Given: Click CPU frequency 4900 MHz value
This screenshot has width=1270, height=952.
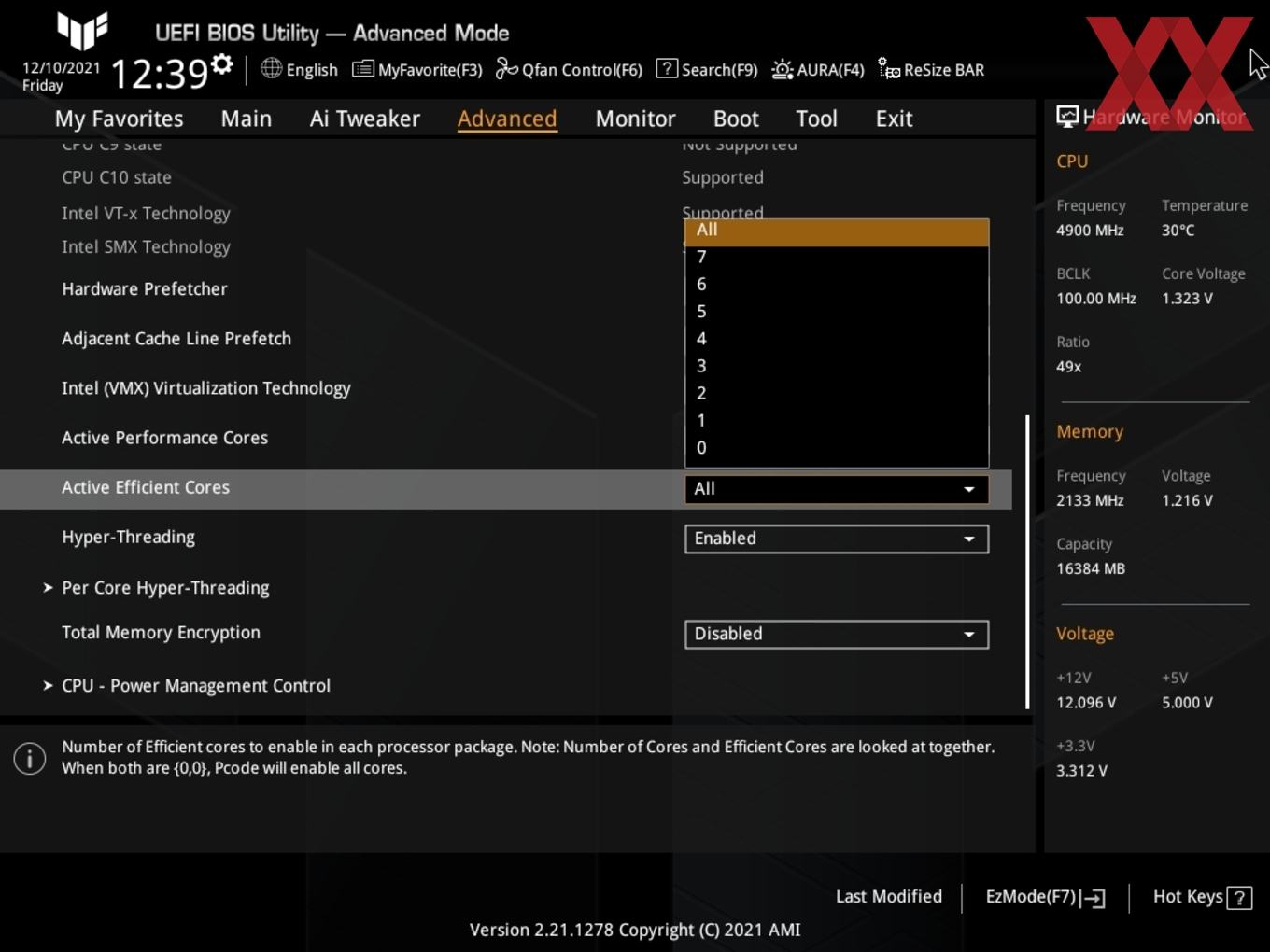Looking at the screenshot, I should 1090,230.
